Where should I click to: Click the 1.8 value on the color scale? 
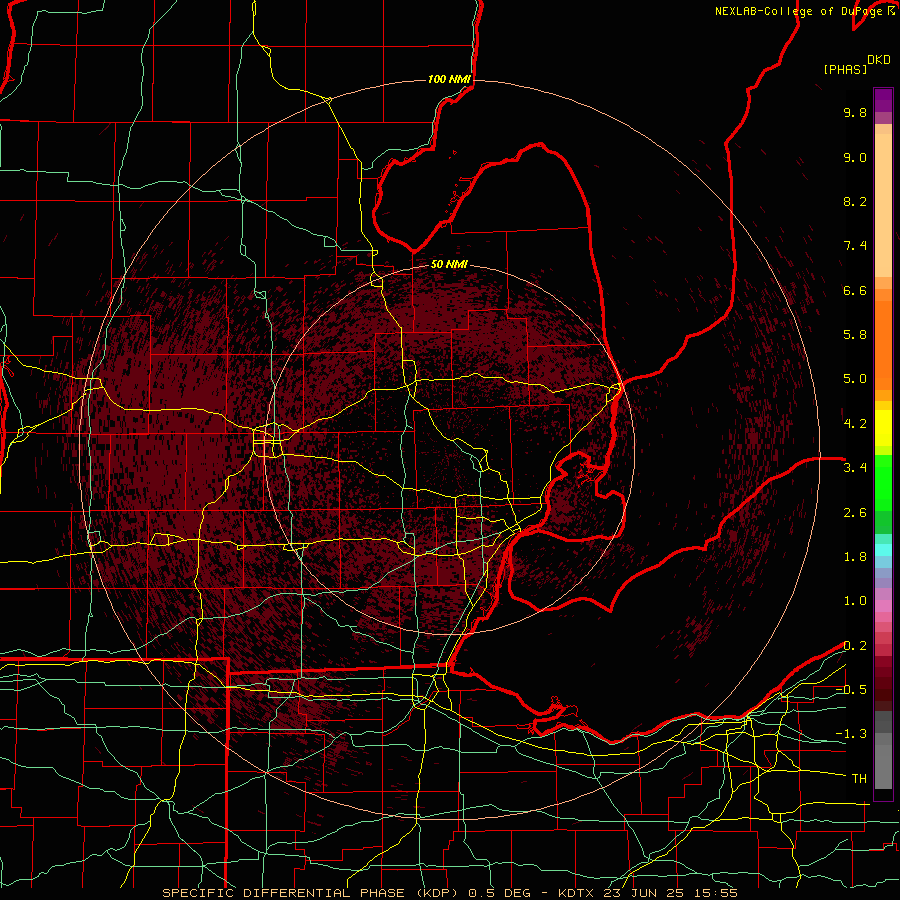pyautogui.click(x=855, y=557)
